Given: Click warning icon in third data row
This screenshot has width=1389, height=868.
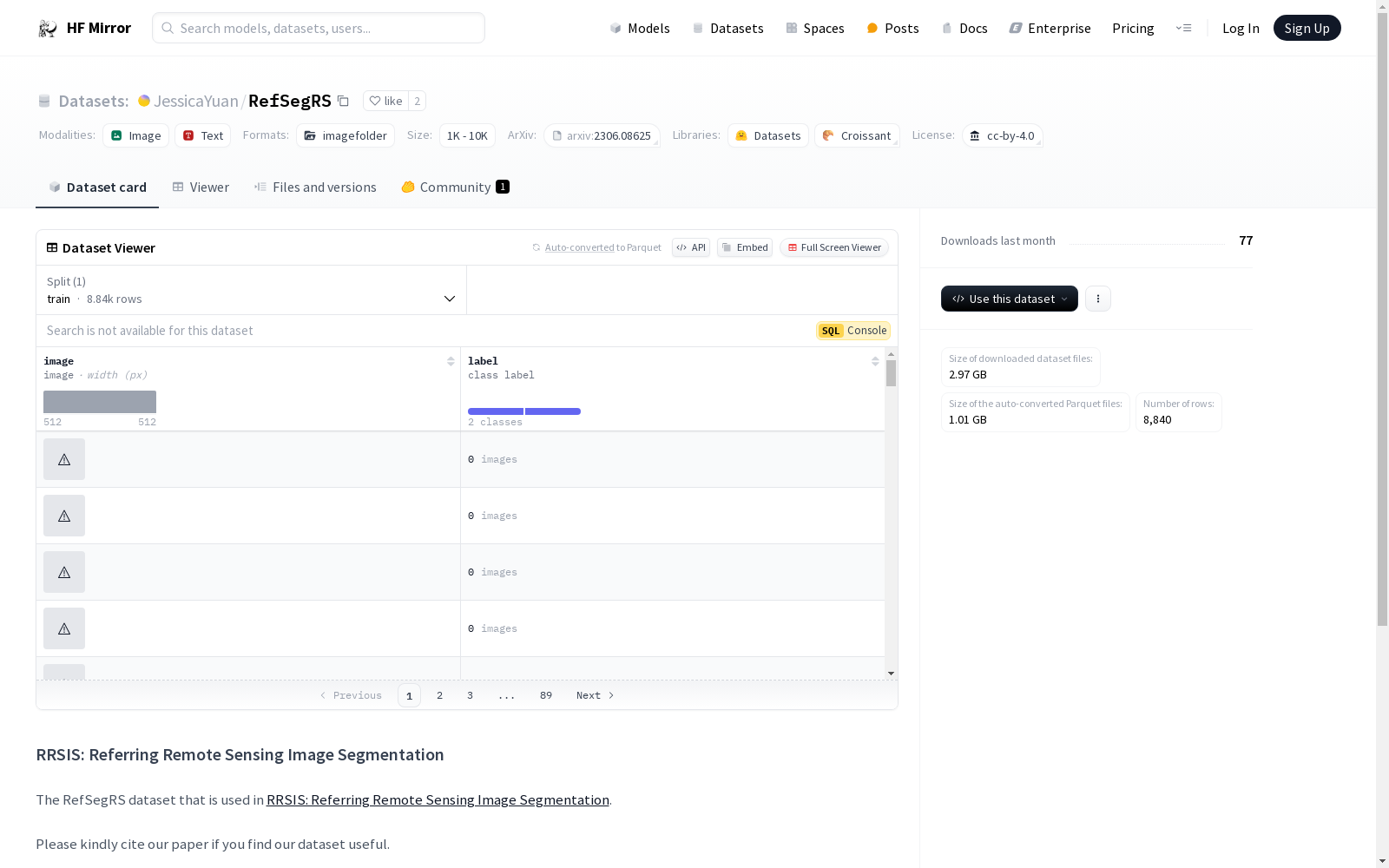Looking at the screenshot, I should tap(64, 572).
